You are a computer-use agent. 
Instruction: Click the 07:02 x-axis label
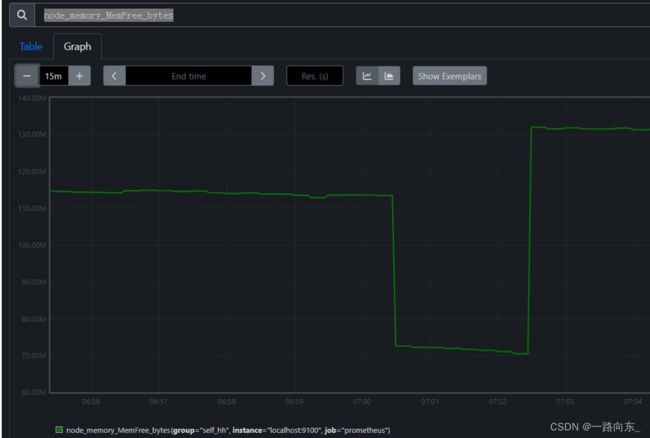497,402
